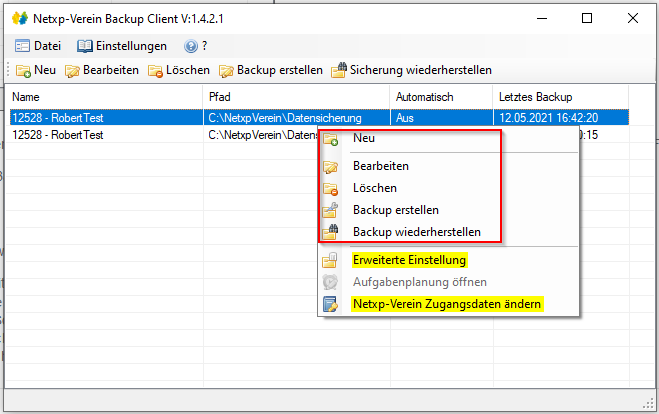The image size is (659, 414).
Task: Click the Backup wiederherstellen context menu icon
Action: pos(330,232)
